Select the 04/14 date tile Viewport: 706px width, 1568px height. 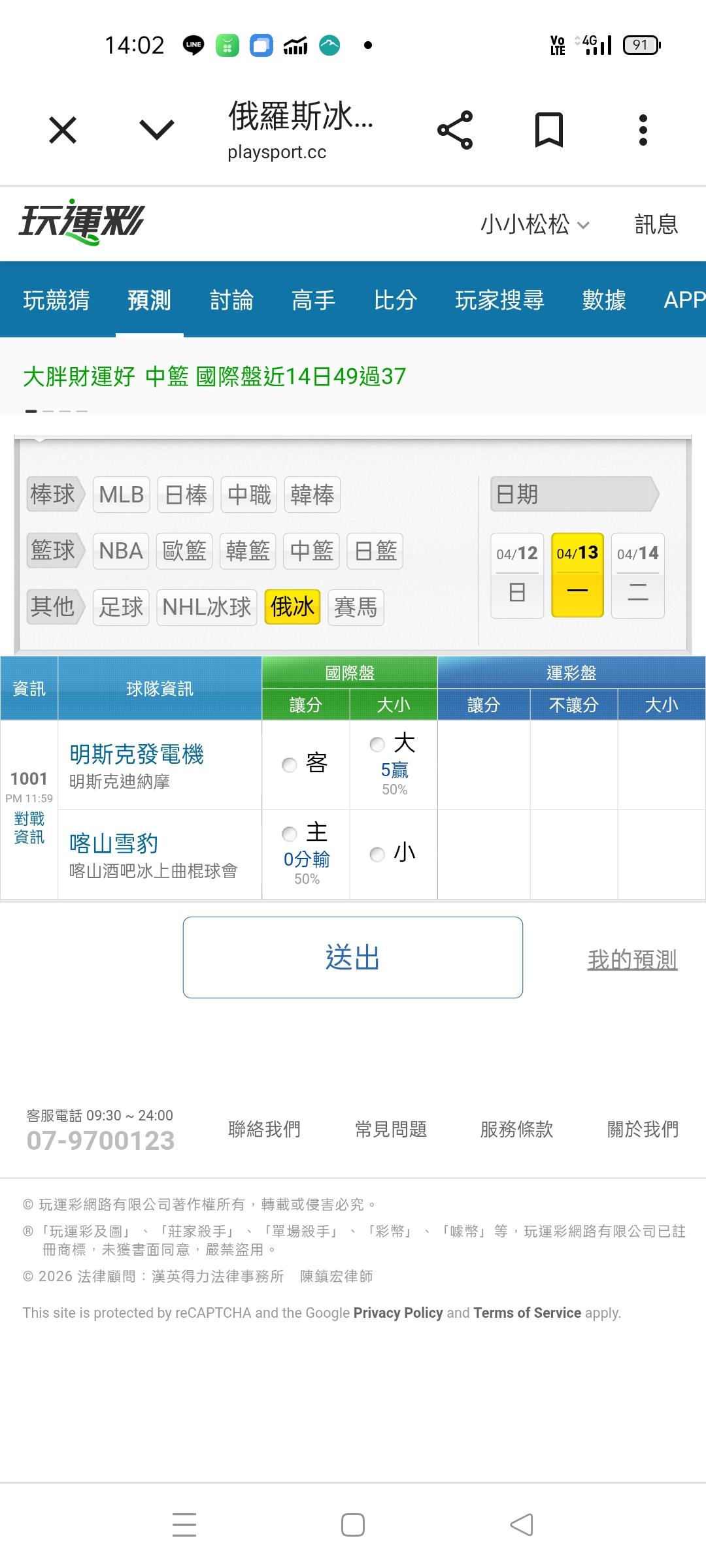tap(637, 575)
